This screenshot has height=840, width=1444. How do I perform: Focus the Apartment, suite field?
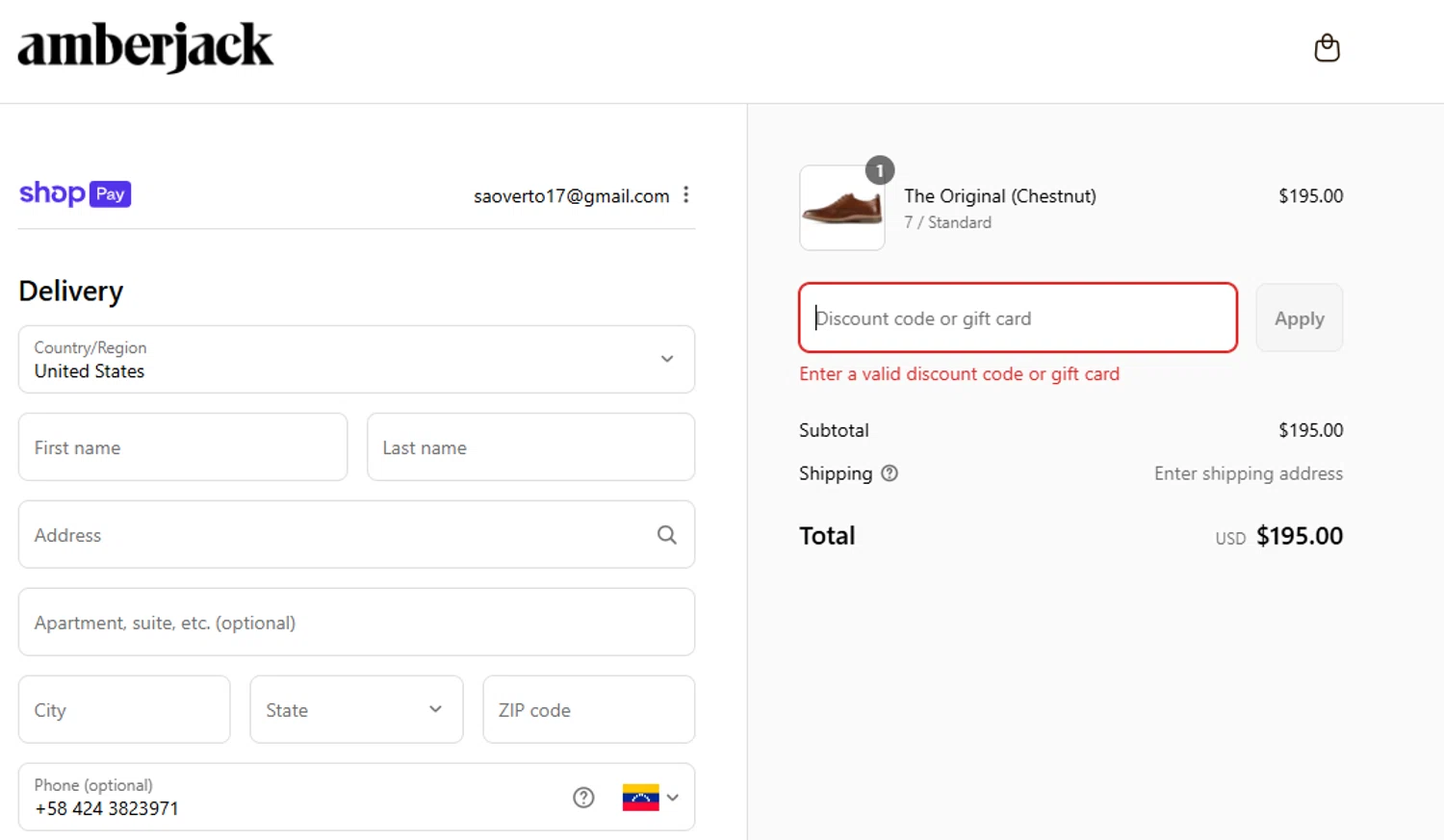click(356, 623)
